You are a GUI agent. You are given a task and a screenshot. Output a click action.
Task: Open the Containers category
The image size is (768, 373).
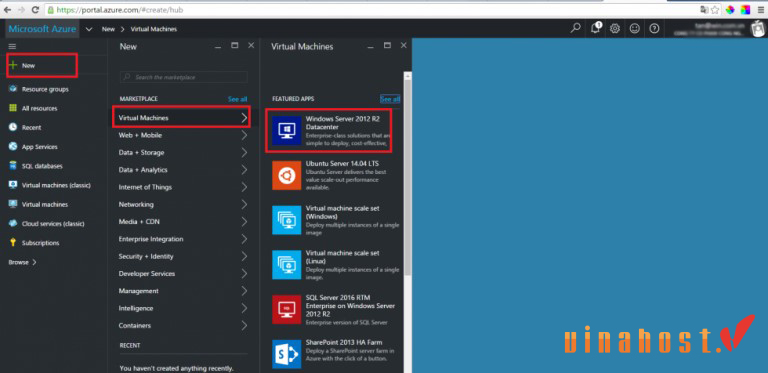coord(184,326)
